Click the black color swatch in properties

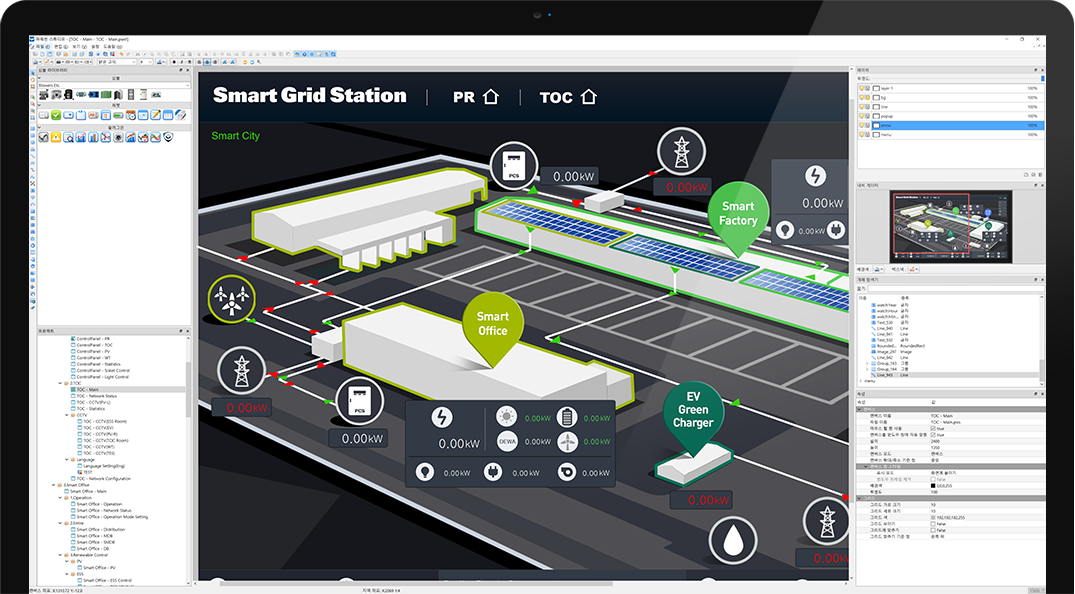pos(933,486)
